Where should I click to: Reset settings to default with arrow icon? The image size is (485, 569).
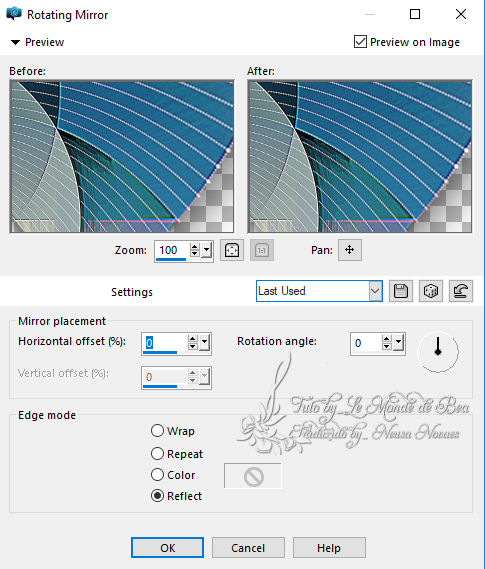point(461,291)
